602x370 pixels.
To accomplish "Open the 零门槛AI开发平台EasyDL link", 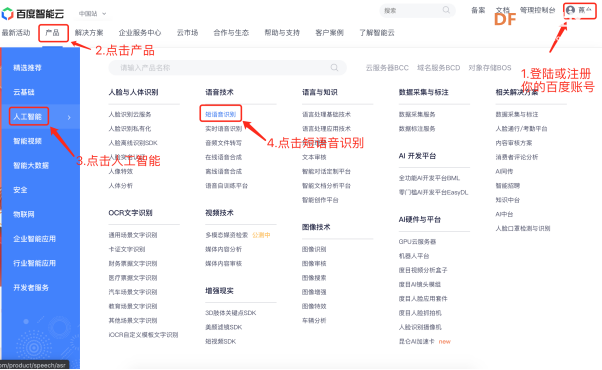I will pos(433,192).
